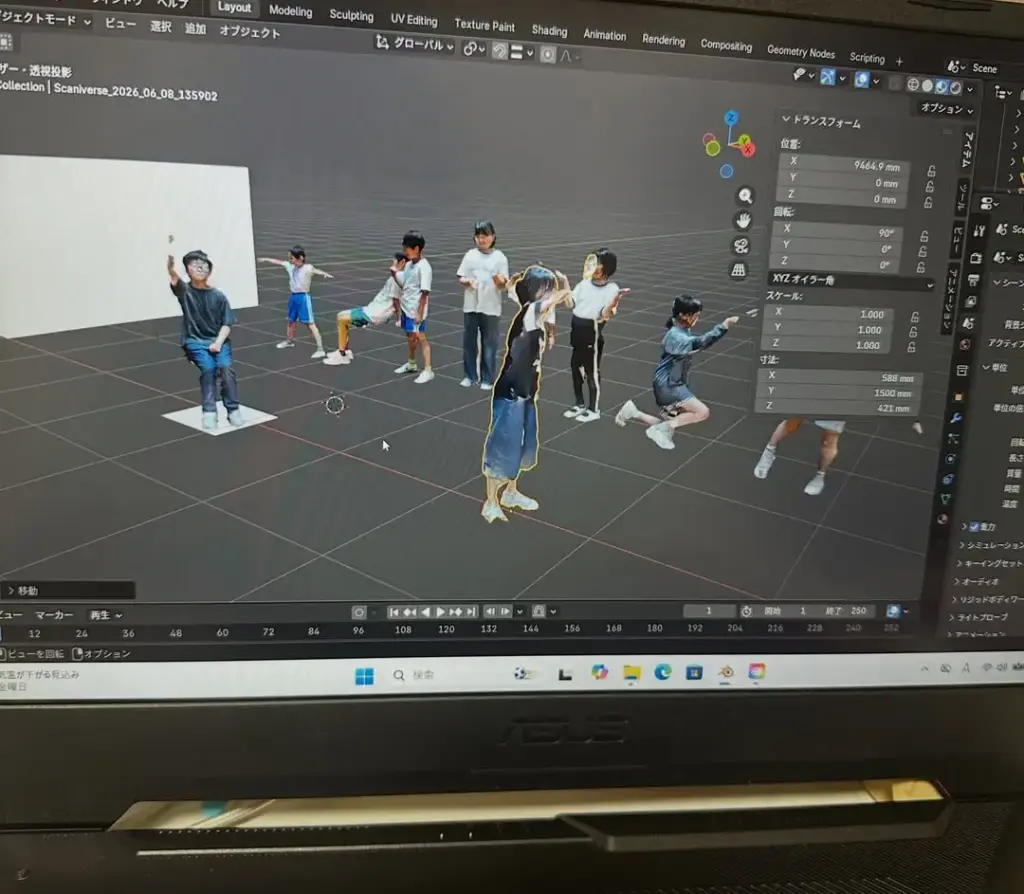Open the Render properties tab icon
This screenshot has width=1024, height=894.
tap(976, 258)
